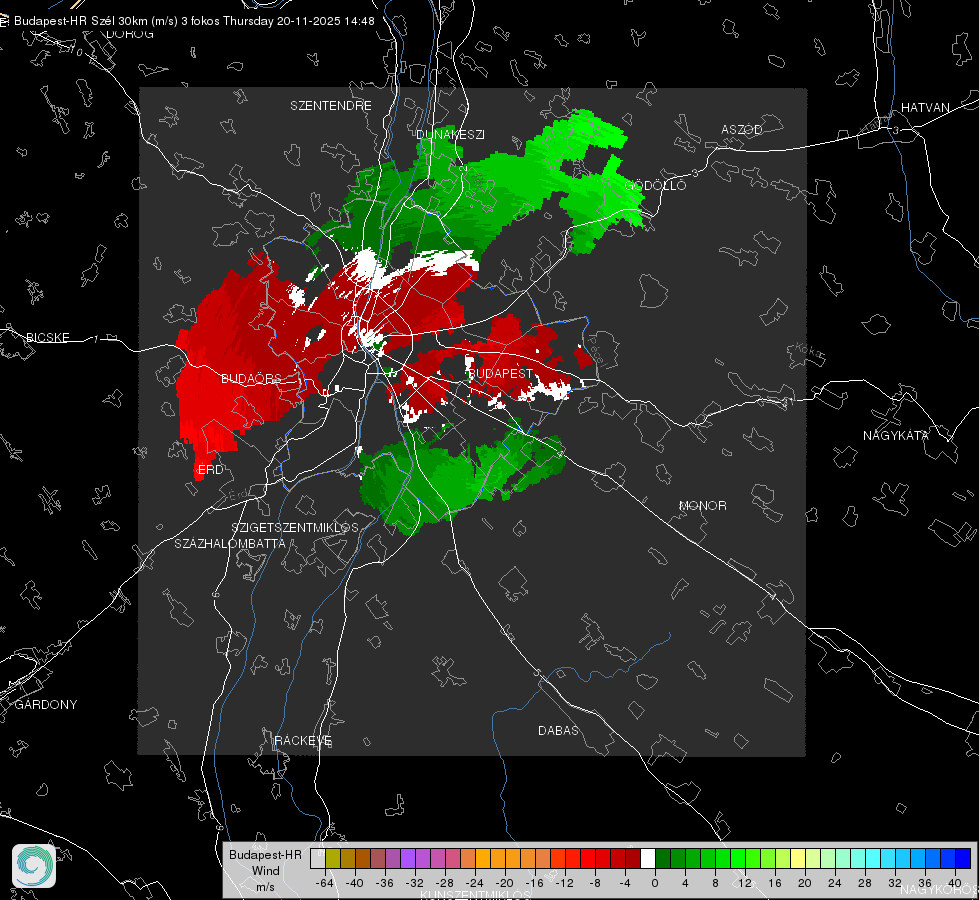Viewport: 979px width, 900px height.
Task: Click the ASZOD map label
Action: click(x=742, y=129)
